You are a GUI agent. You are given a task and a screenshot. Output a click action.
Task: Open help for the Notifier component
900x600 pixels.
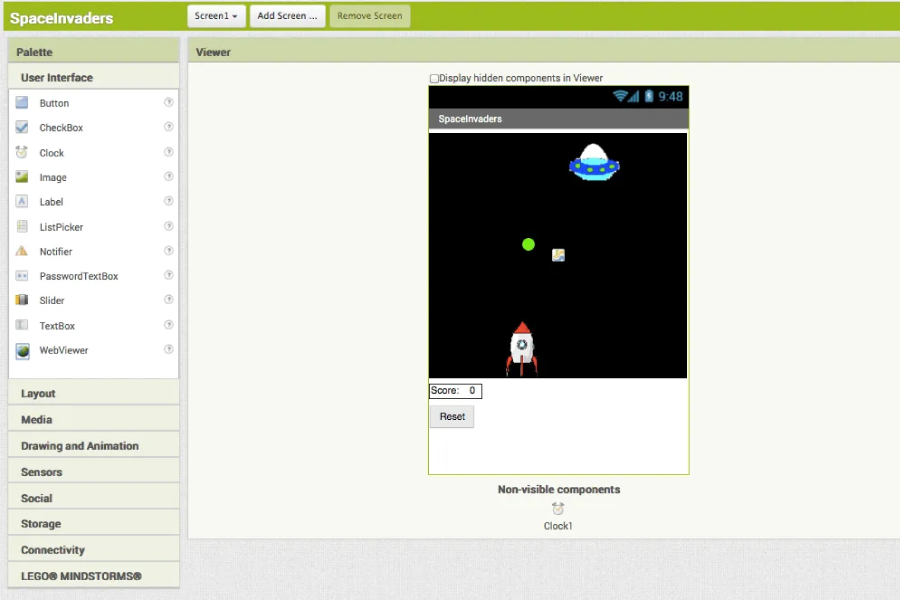tap(169, 250)
